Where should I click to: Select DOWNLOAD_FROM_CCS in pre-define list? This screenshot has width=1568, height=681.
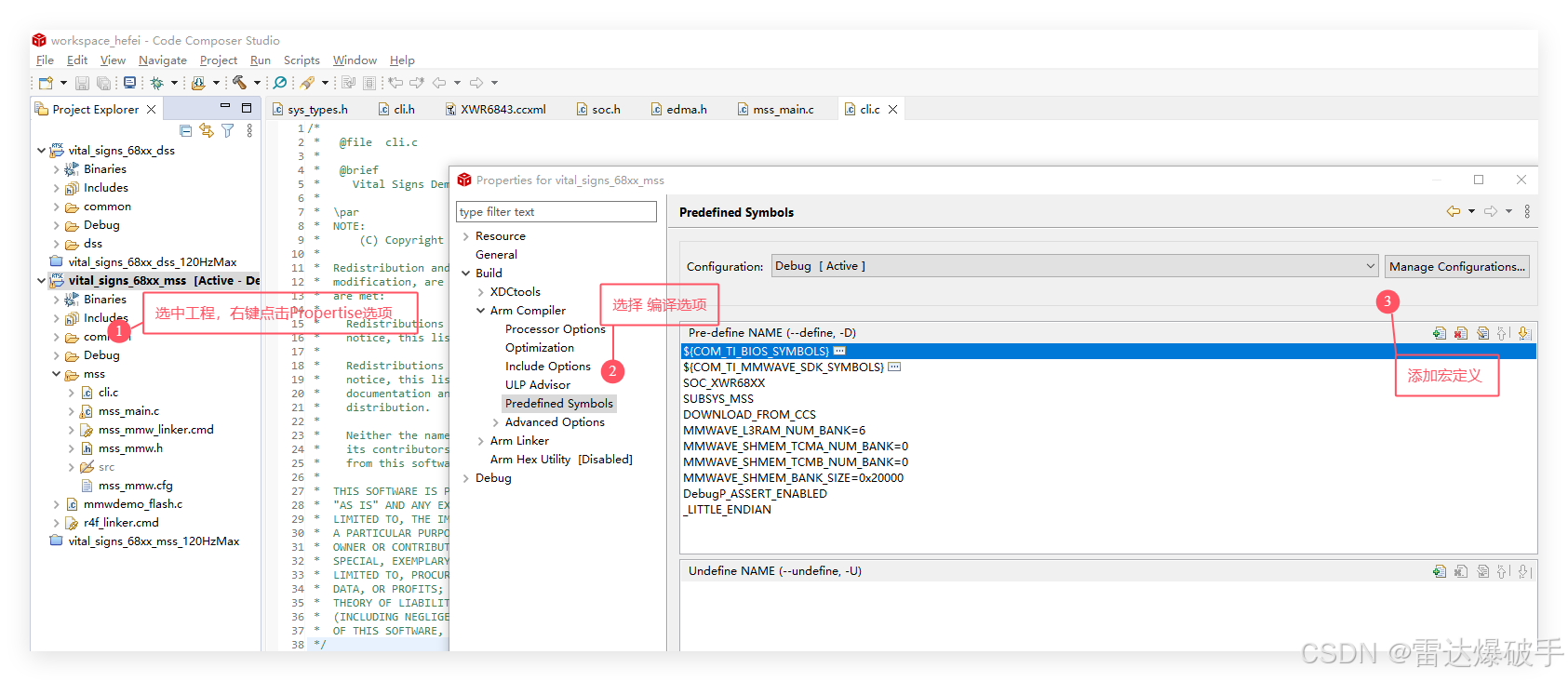pyautogui.click(x=749, y=415)
